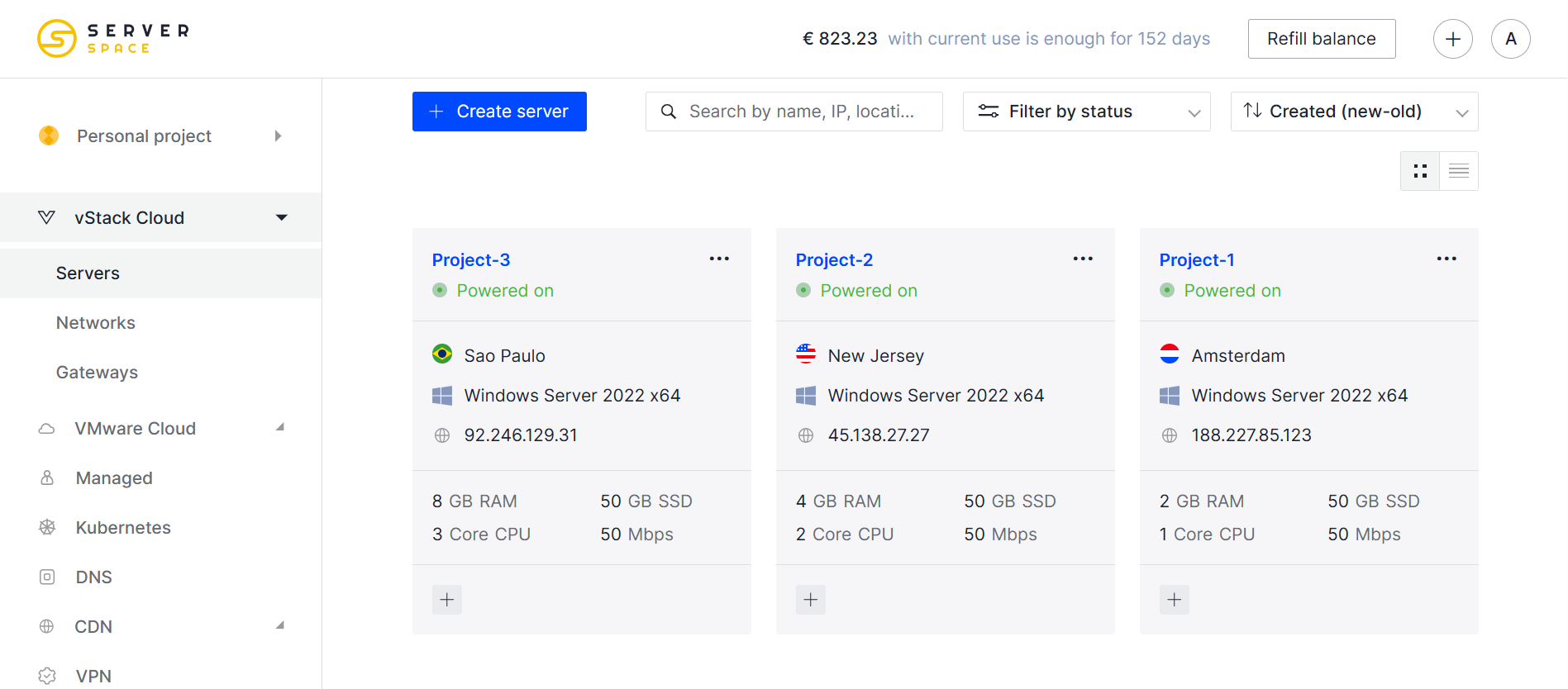Open the Project-1 server link

click(x=1197, y=260)
